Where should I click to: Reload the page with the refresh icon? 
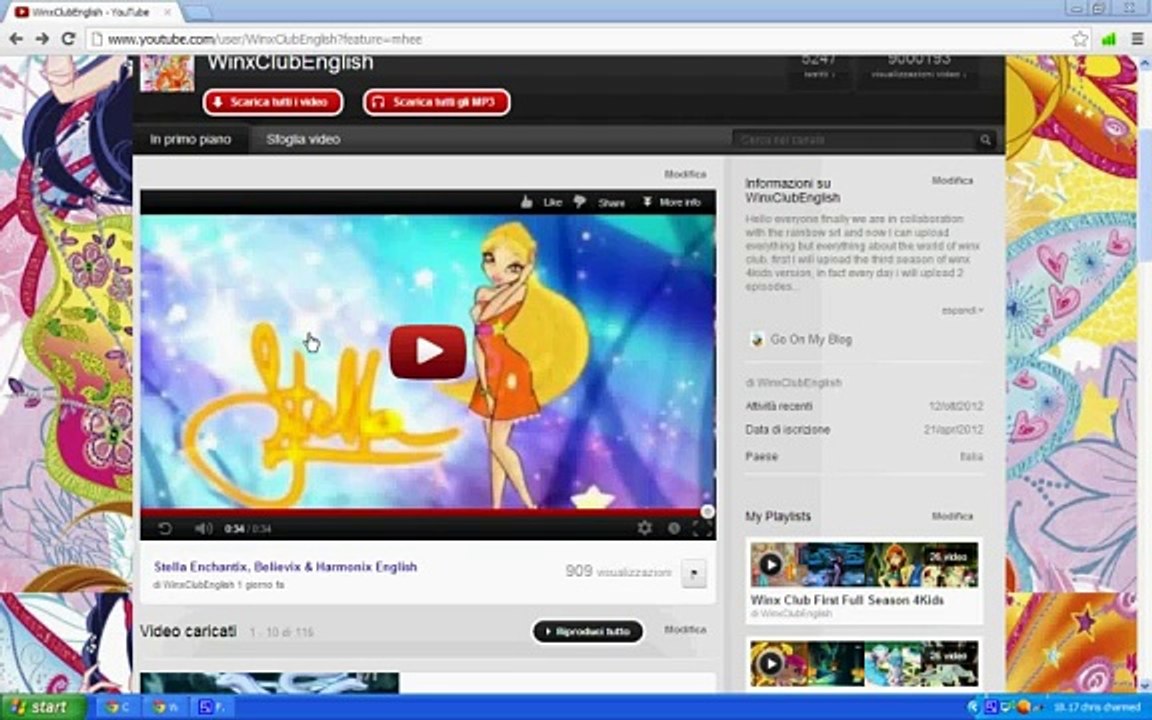click(68, 39)
